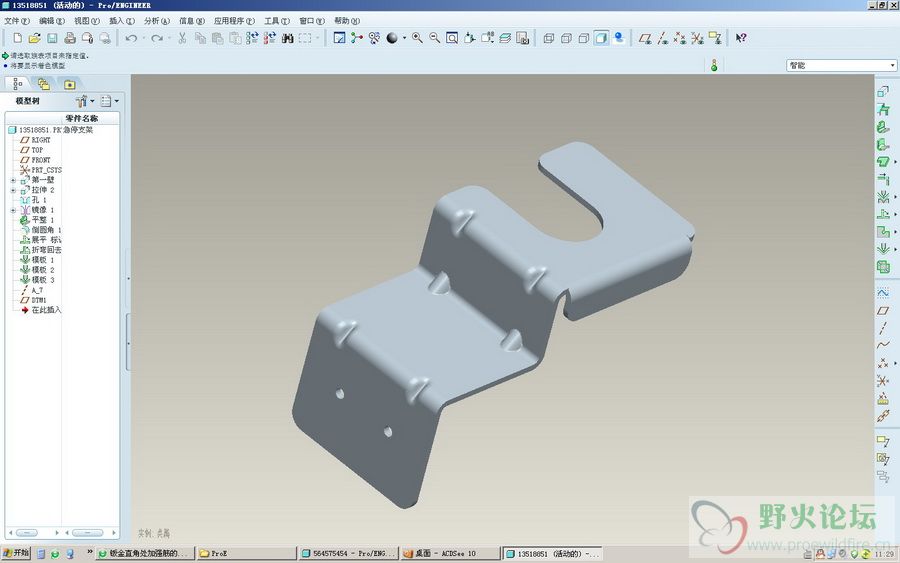
Task: Expand the 镜像 1 tree node
Action: coord(14,210)
